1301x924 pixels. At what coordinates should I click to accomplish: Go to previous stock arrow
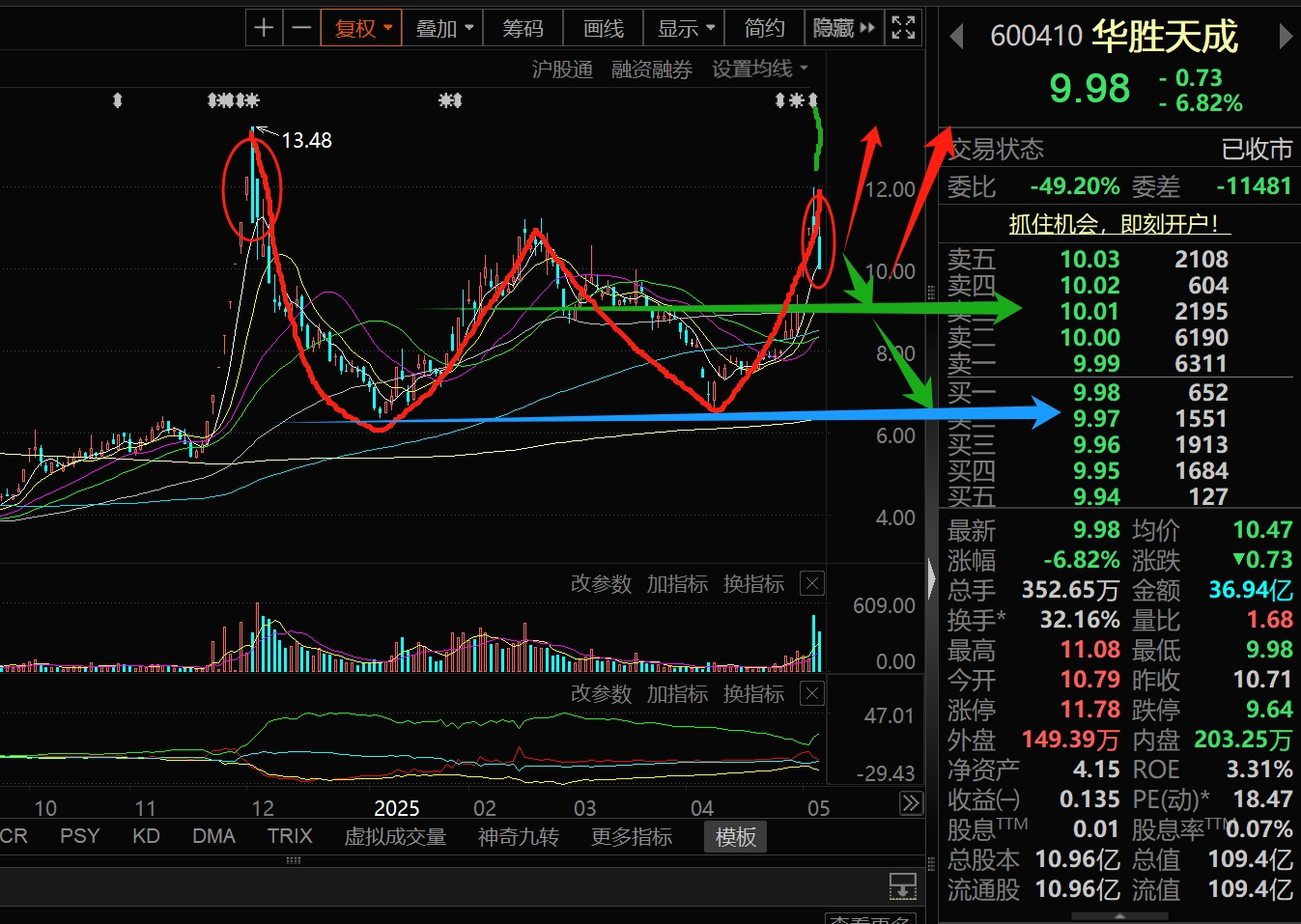(x=956, y=37)
